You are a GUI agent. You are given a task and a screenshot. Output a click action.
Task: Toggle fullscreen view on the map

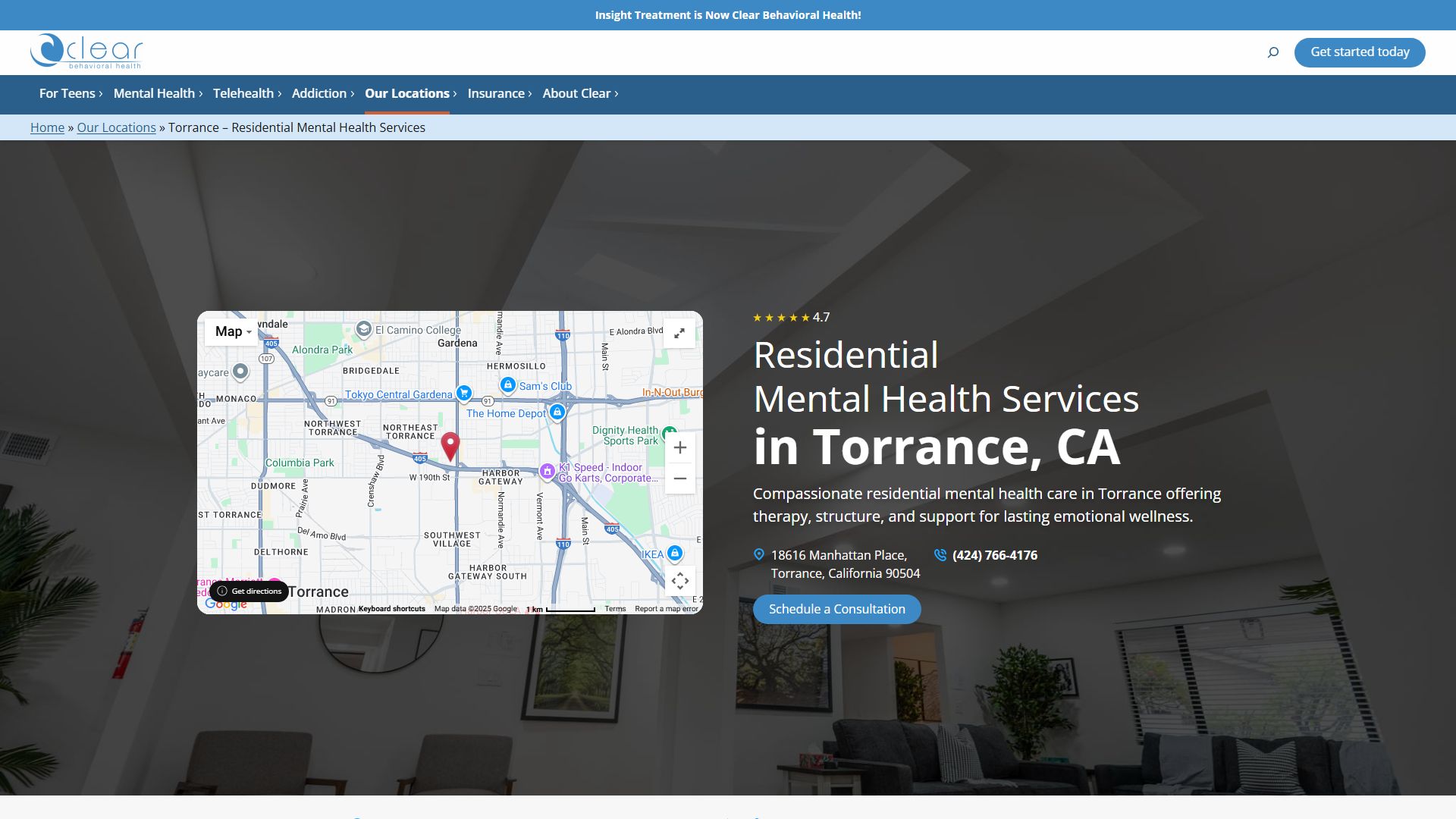tap(679, 333)
